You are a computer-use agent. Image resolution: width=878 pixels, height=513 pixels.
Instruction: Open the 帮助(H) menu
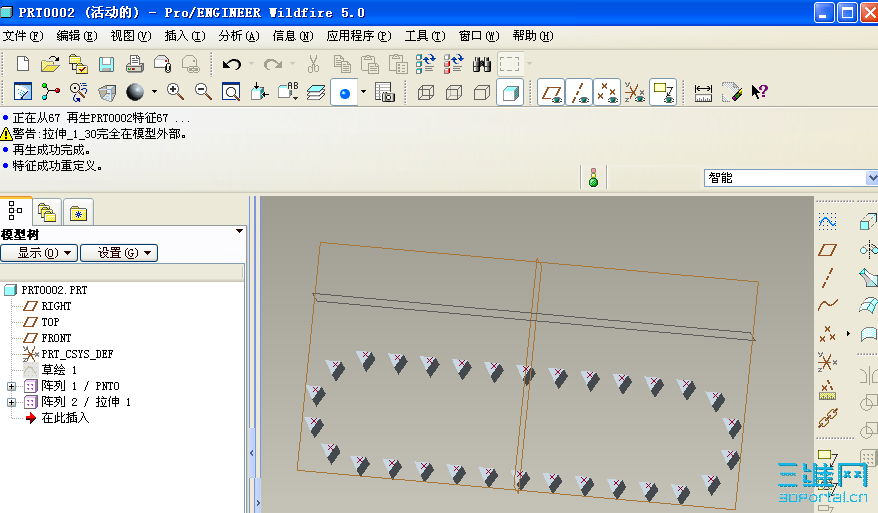click(x=533, y=36)
